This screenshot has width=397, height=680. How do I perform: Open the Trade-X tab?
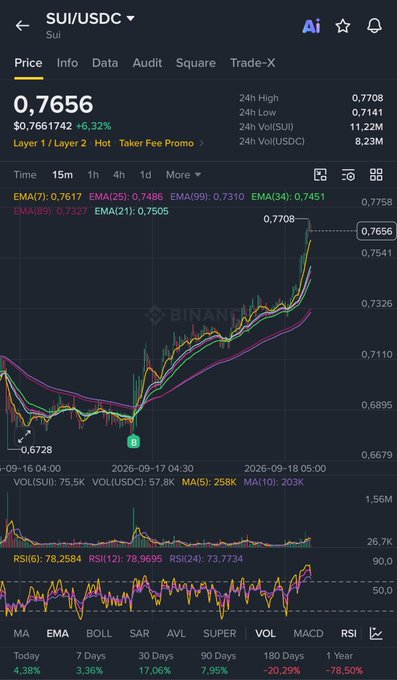click(253, 63)
